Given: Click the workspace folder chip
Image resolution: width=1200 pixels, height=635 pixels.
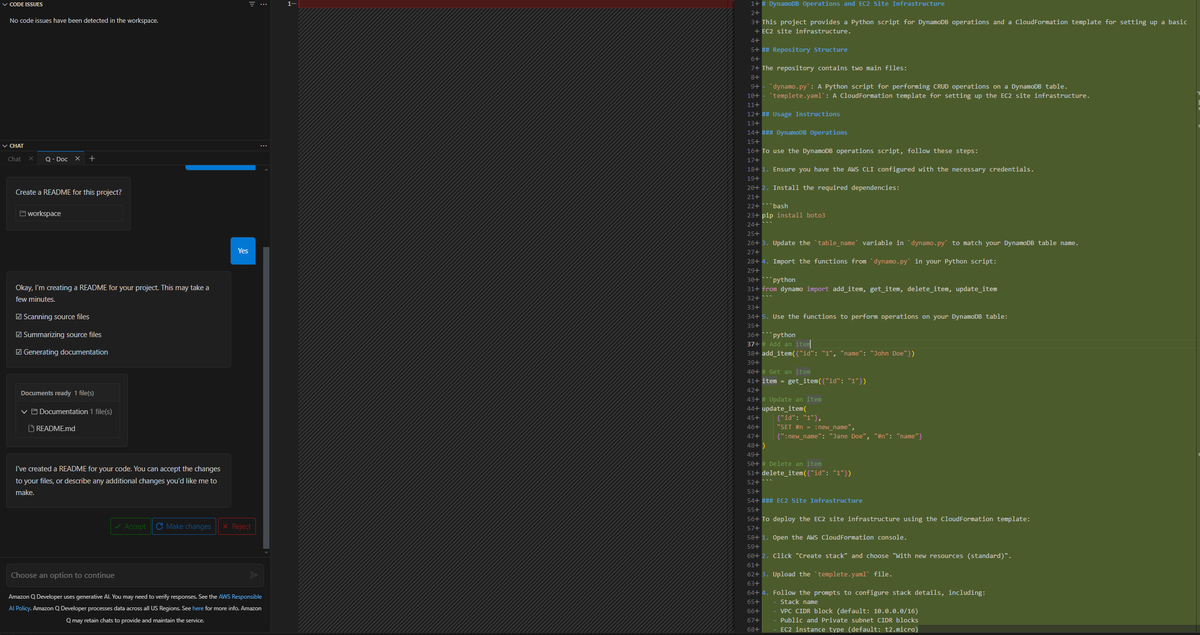Looking at the screenshot, I should (69, 213).
